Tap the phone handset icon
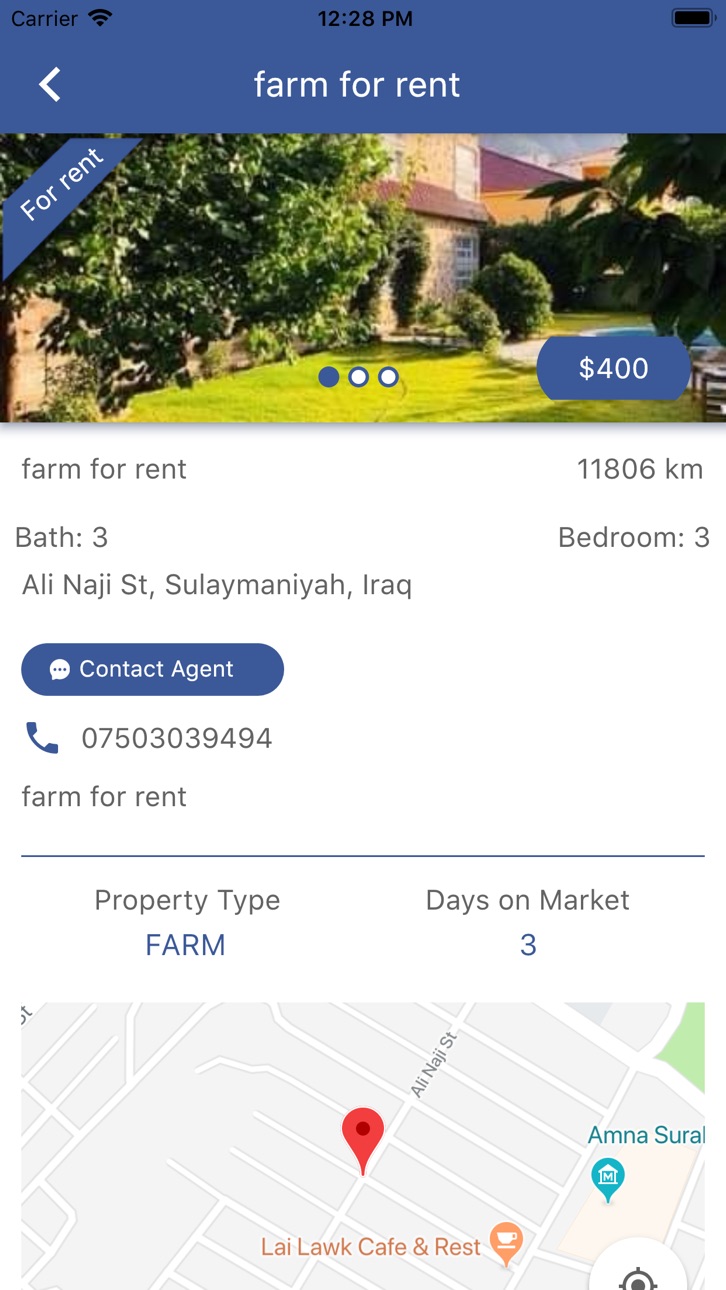726x1290 pixels. [42, 738]
